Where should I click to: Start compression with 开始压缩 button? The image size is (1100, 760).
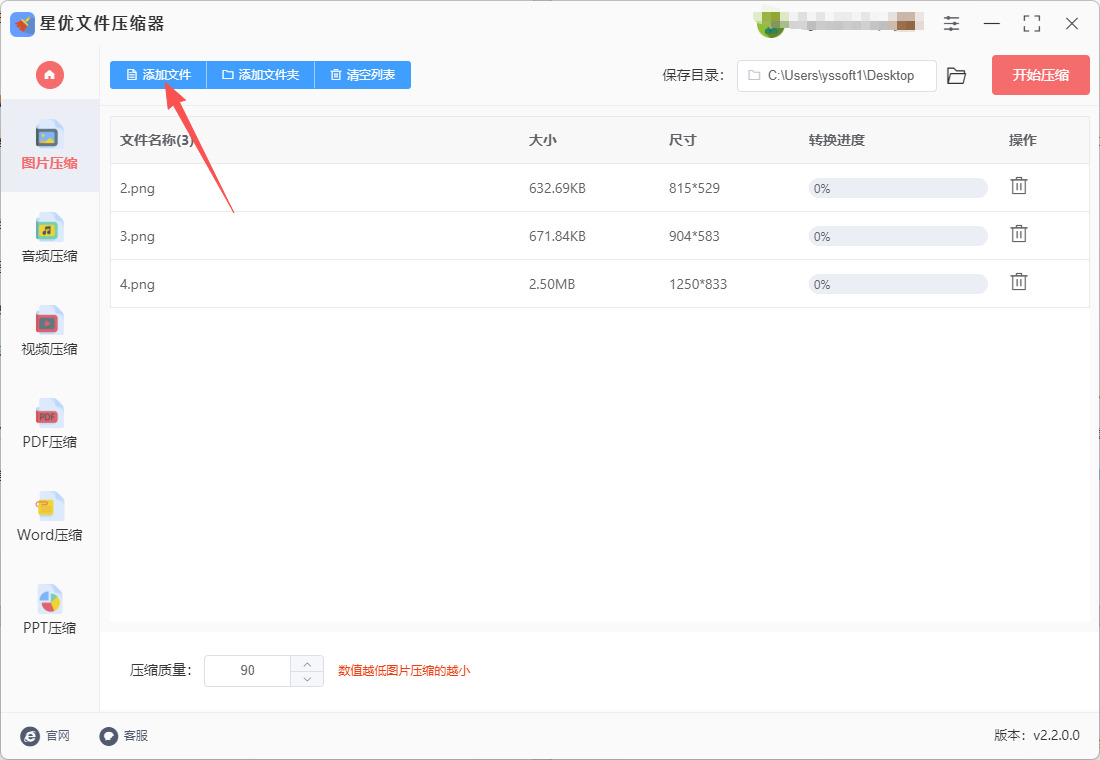[1040, 75]
